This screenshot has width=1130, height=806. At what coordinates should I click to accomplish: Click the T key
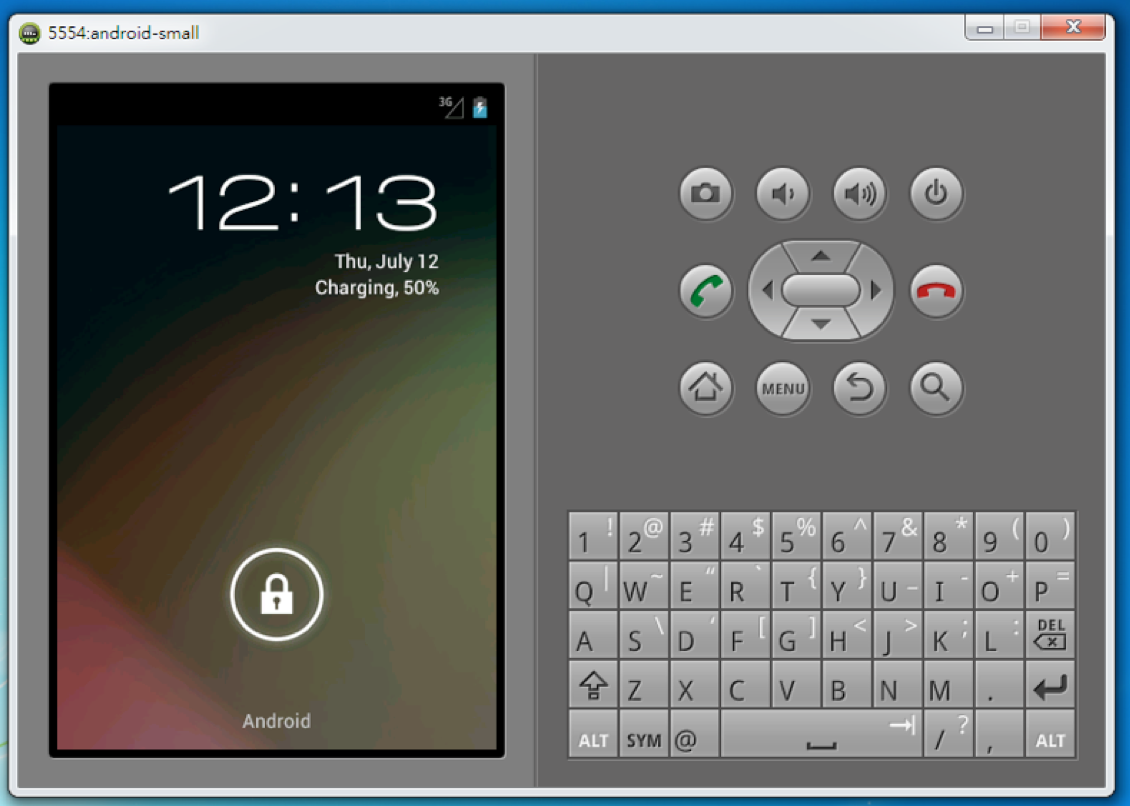click(x=796, y=585)
